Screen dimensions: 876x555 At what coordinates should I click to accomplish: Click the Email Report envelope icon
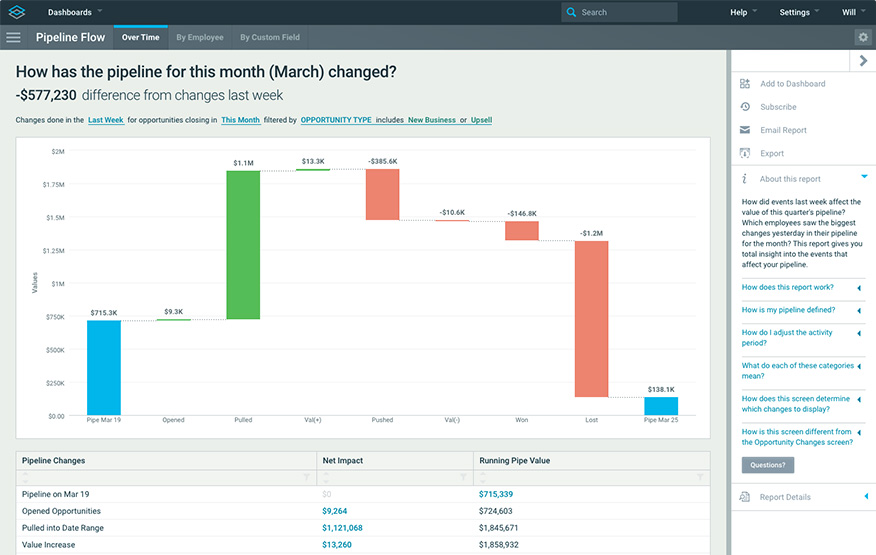(745, 130)
